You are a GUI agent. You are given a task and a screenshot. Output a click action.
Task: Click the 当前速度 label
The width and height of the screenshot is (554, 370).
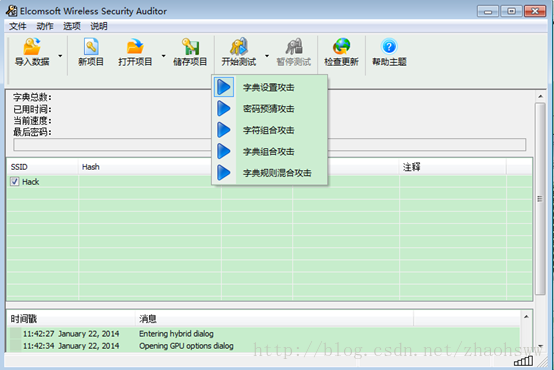click(32, 121)
